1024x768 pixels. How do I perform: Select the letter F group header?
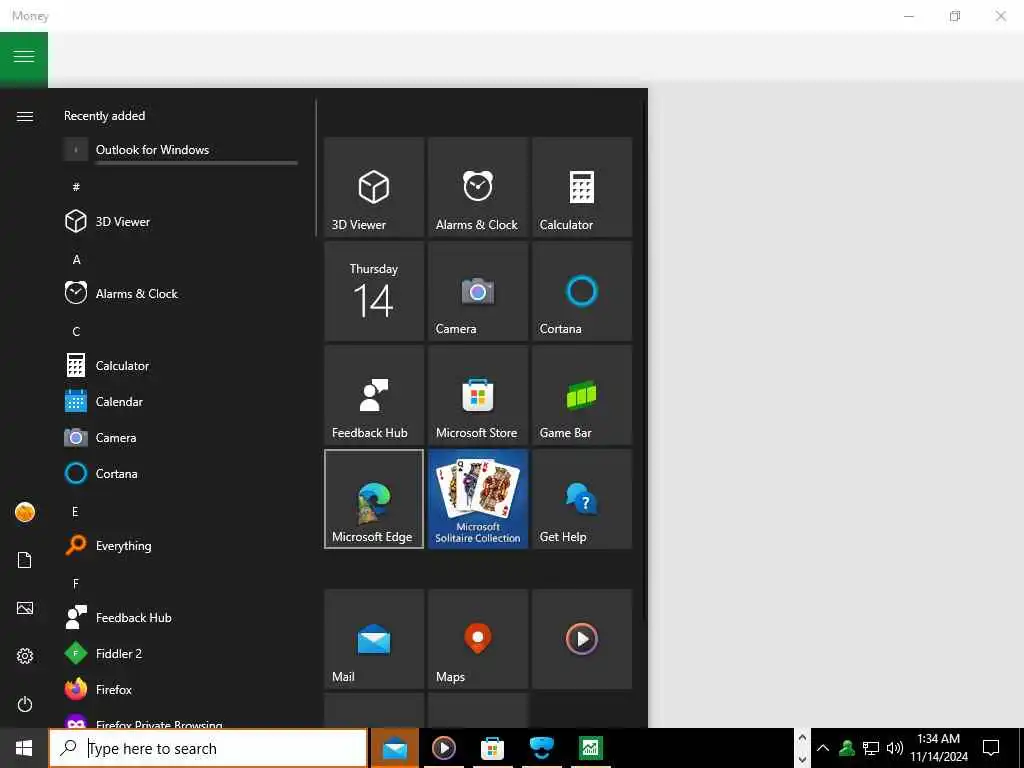[76, 583]
